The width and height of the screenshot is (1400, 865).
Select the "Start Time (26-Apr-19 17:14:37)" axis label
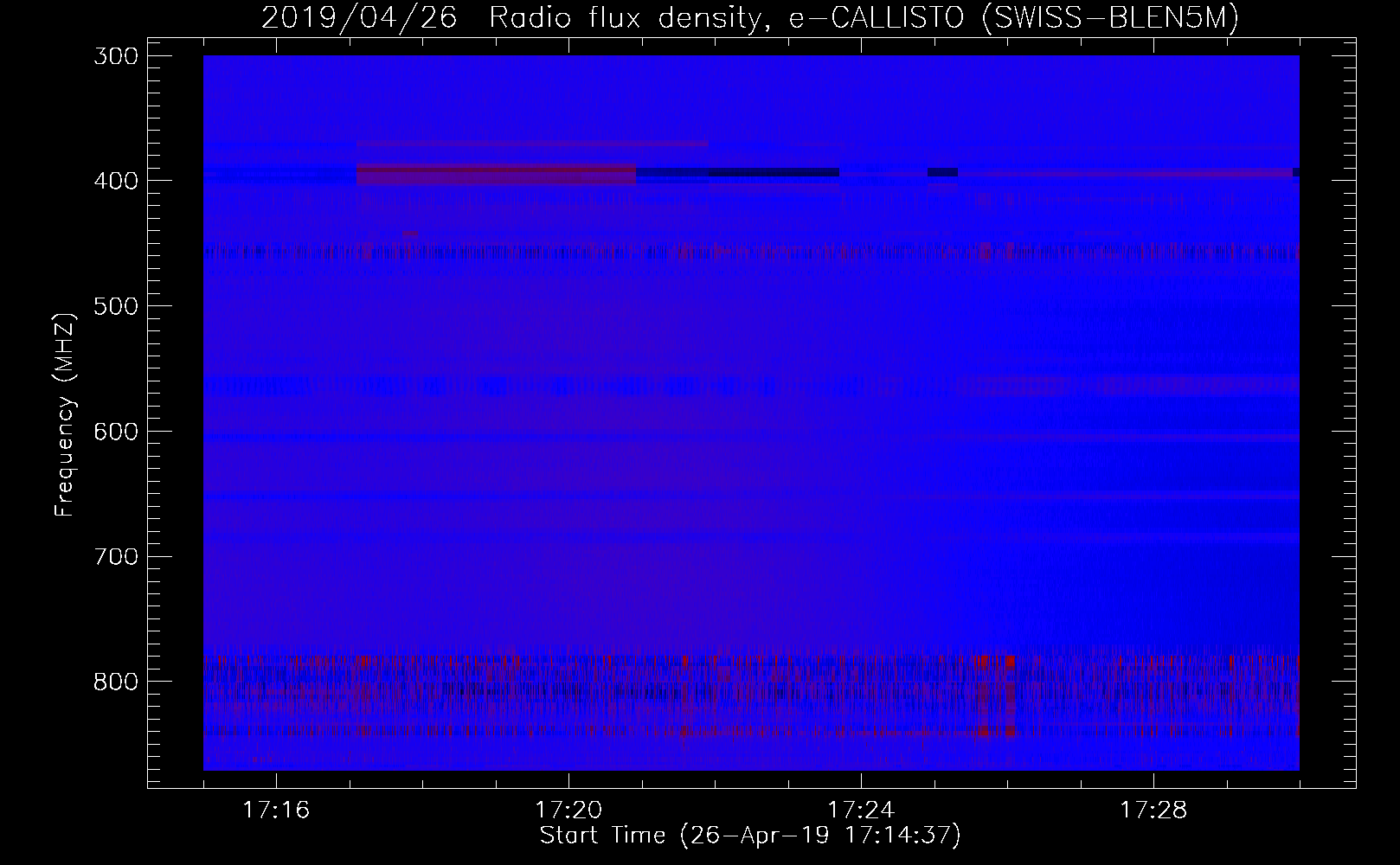click(x=750, y=836)
